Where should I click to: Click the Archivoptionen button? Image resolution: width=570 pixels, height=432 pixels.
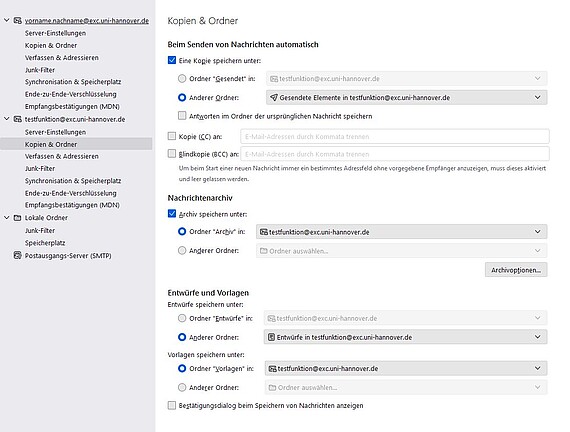[516, 270]
